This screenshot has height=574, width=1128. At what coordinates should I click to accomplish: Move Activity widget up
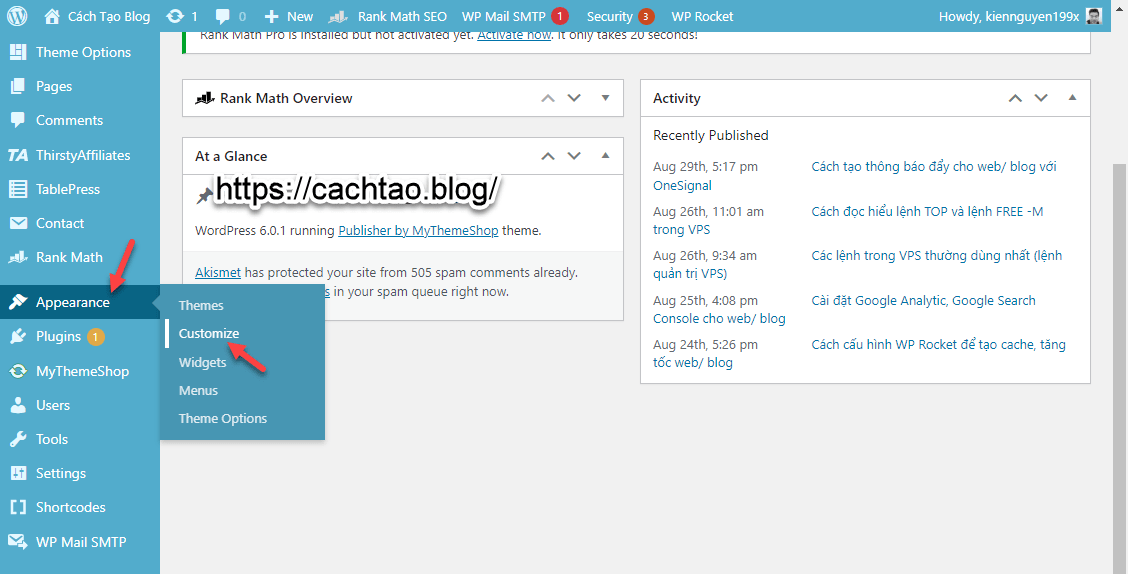1015,98
